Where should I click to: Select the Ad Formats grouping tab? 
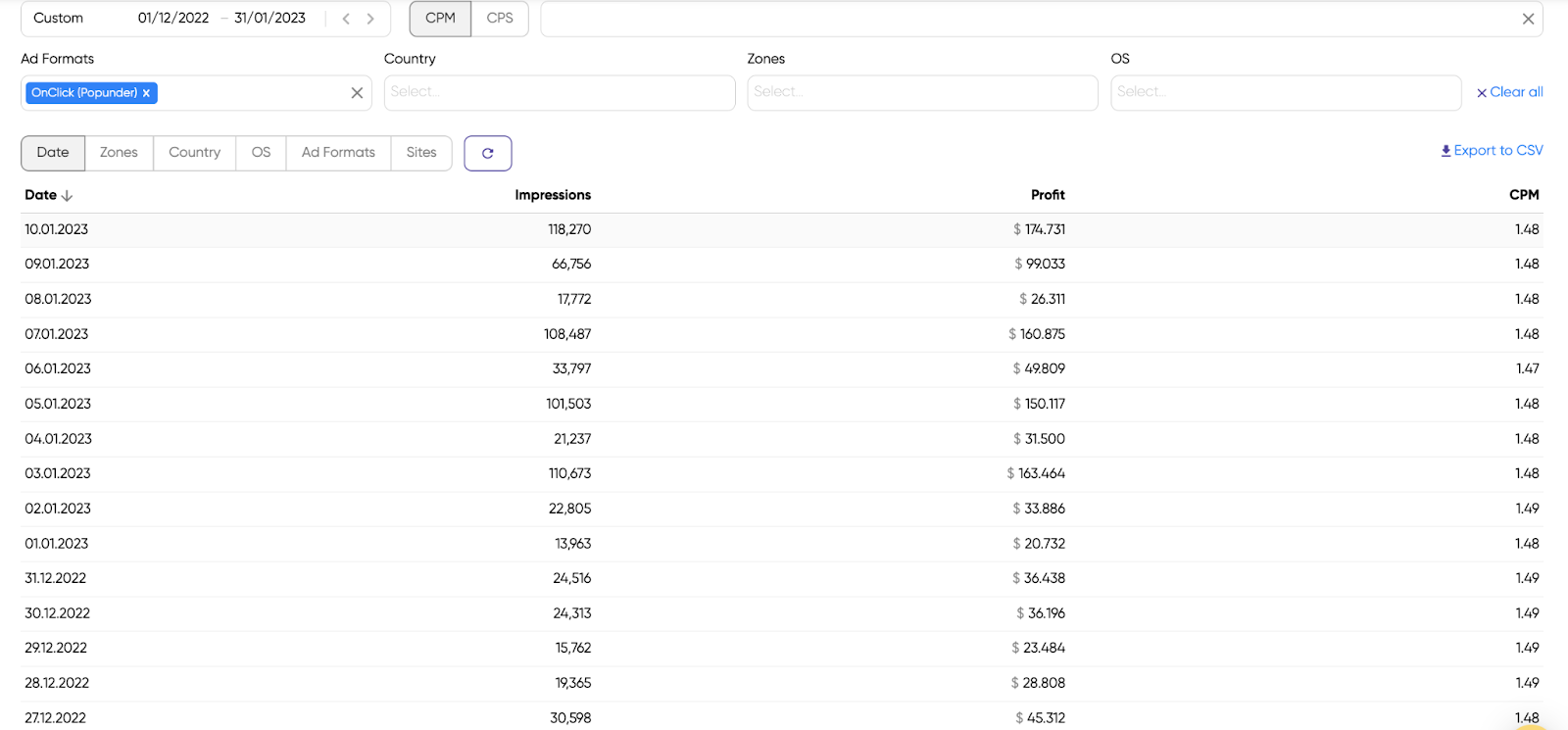click(x=338, y=153)
